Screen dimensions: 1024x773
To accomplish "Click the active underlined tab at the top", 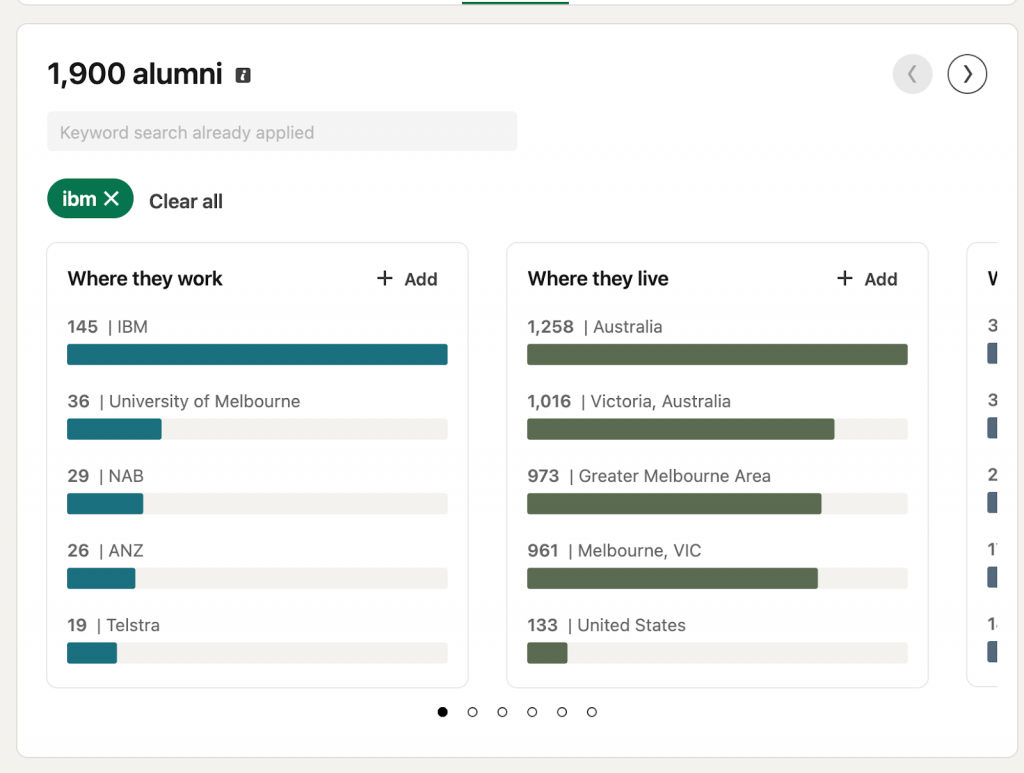I will pos(514,4).
